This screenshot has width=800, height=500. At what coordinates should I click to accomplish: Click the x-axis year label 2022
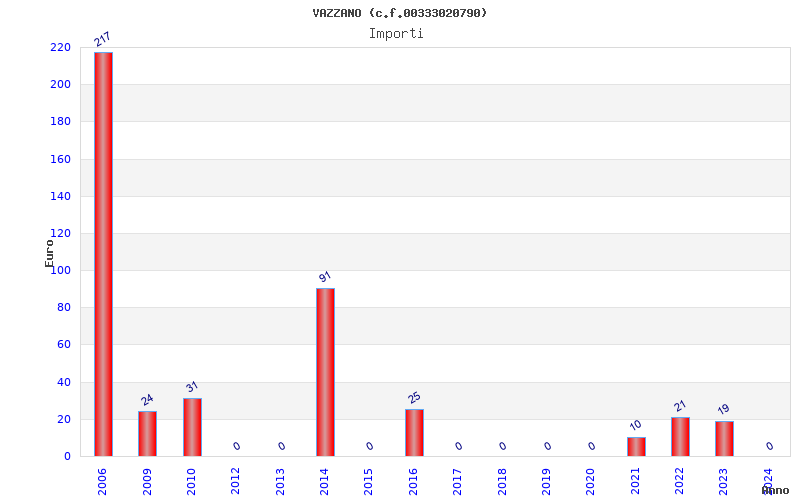(x=680, y=482)
